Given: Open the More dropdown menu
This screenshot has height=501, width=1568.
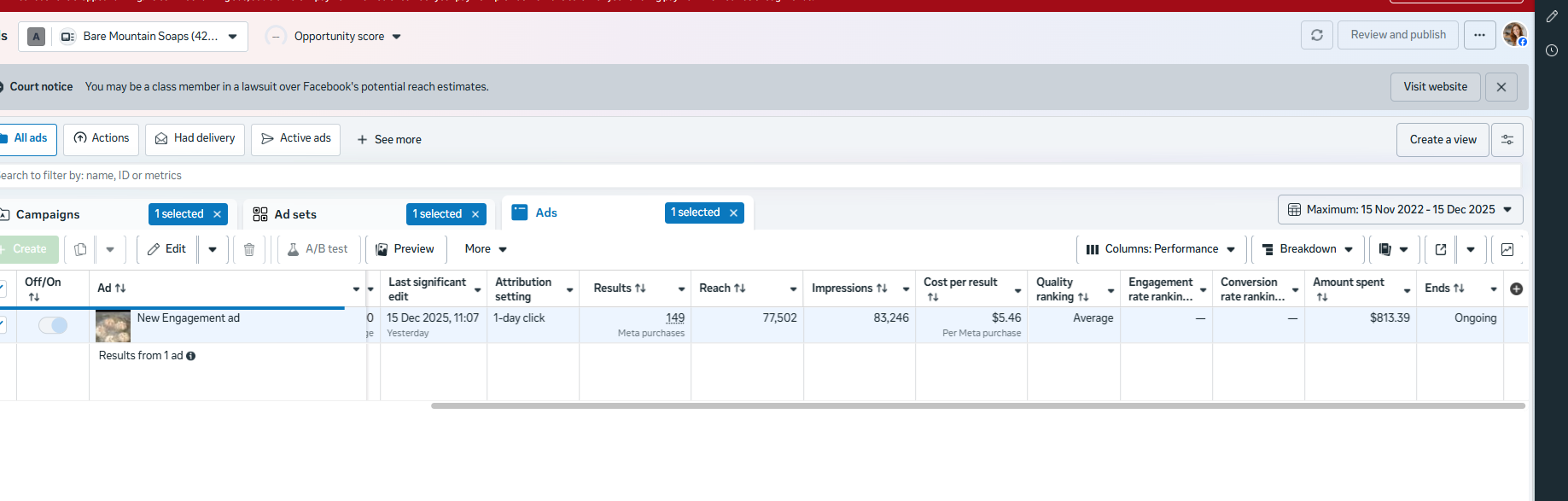Looking at the screenshot, I should coord(486,249).
